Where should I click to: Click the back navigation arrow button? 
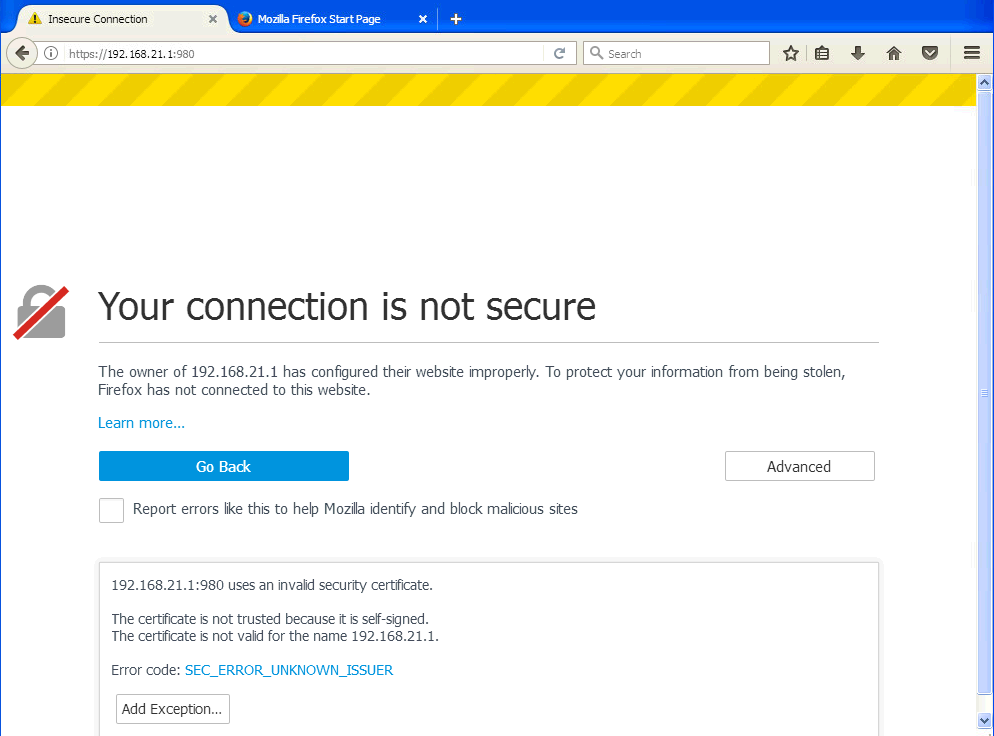coord(22,53)
